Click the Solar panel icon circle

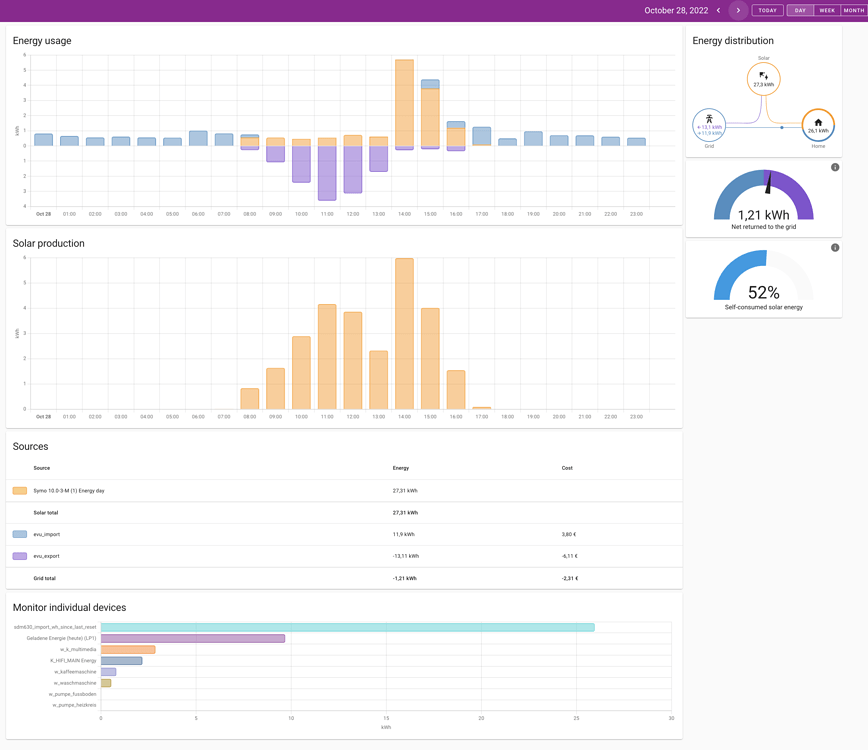(x=764, y=78)
